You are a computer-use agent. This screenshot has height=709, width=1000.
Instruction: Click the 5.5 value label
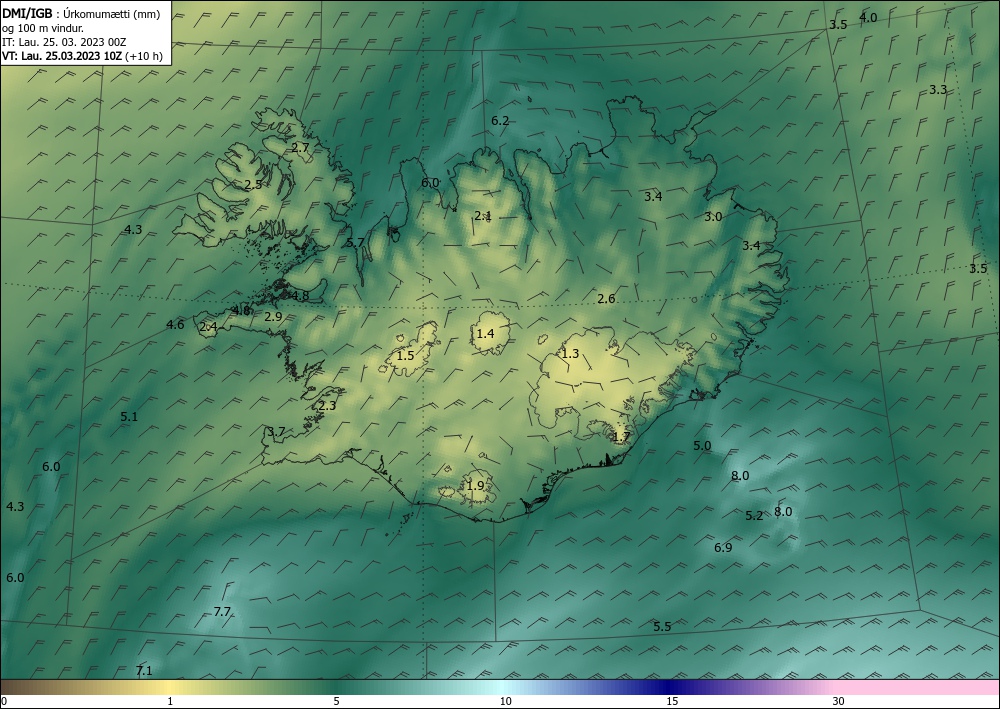pyautogui.click(x=662, y=627)
